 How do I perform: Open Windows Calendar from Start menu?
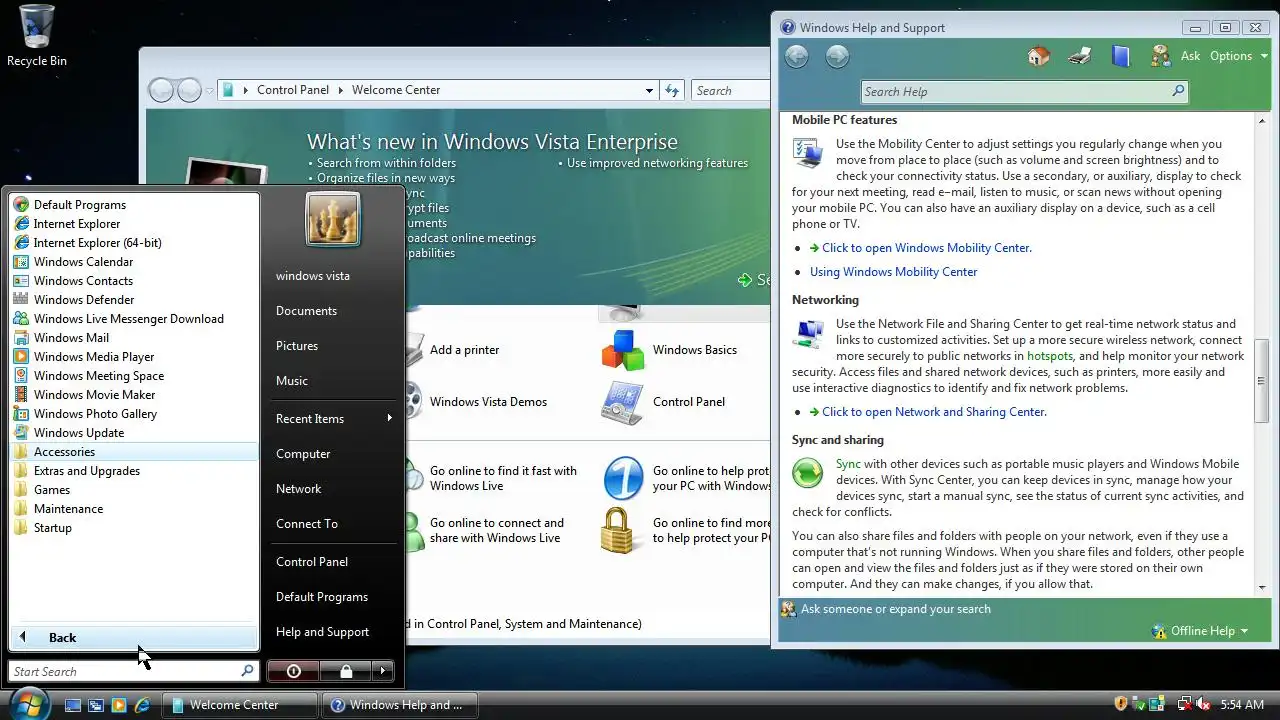click(134, 262)
